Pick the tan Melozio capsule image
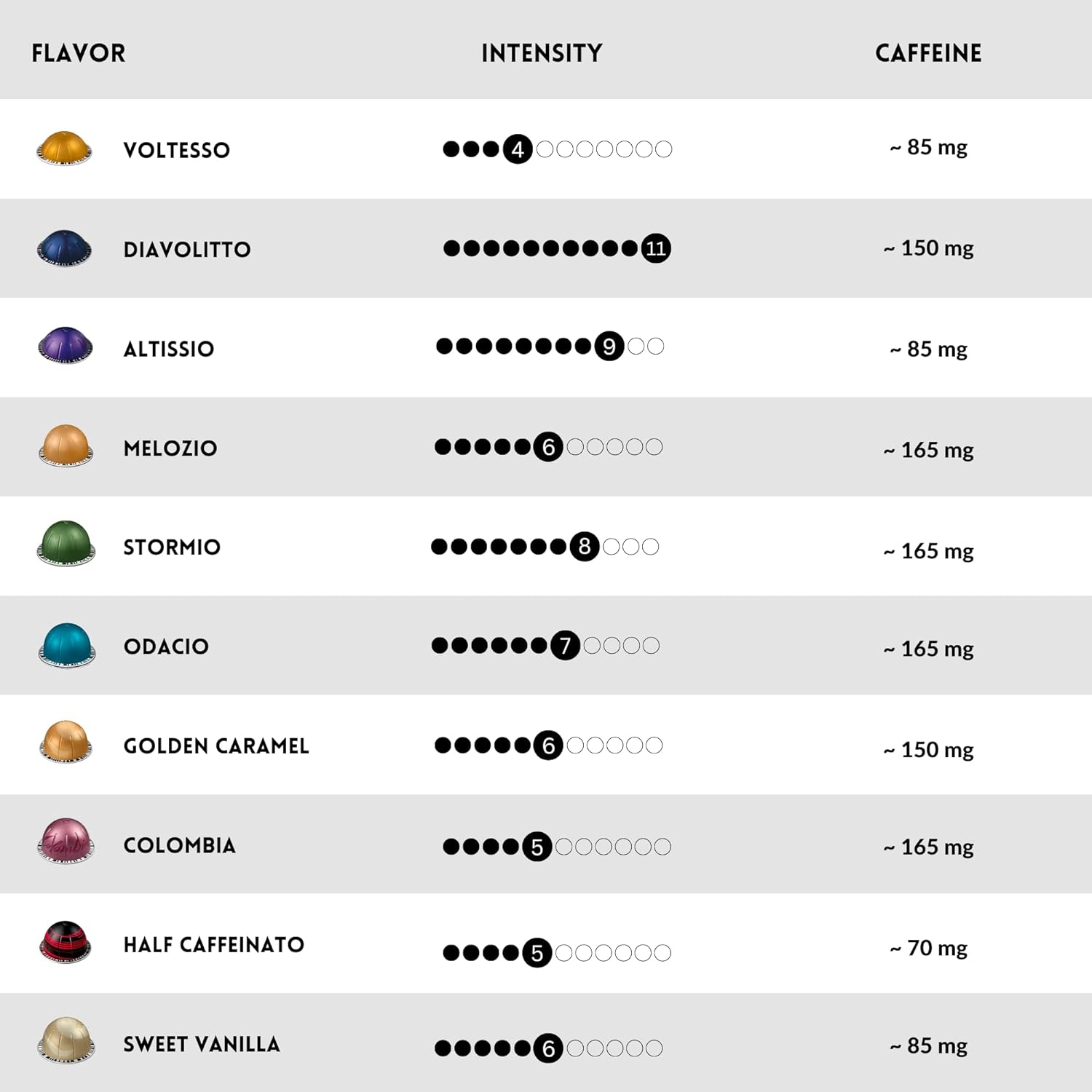Image resolution: width=1092 pixels, height=1092 pixels. pos(66,445)
